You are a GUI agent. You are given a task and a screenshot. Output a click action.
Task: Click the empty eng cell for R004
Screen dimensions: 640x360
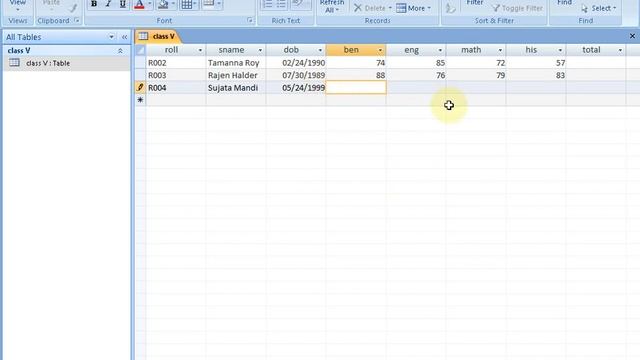coord(416,87)
